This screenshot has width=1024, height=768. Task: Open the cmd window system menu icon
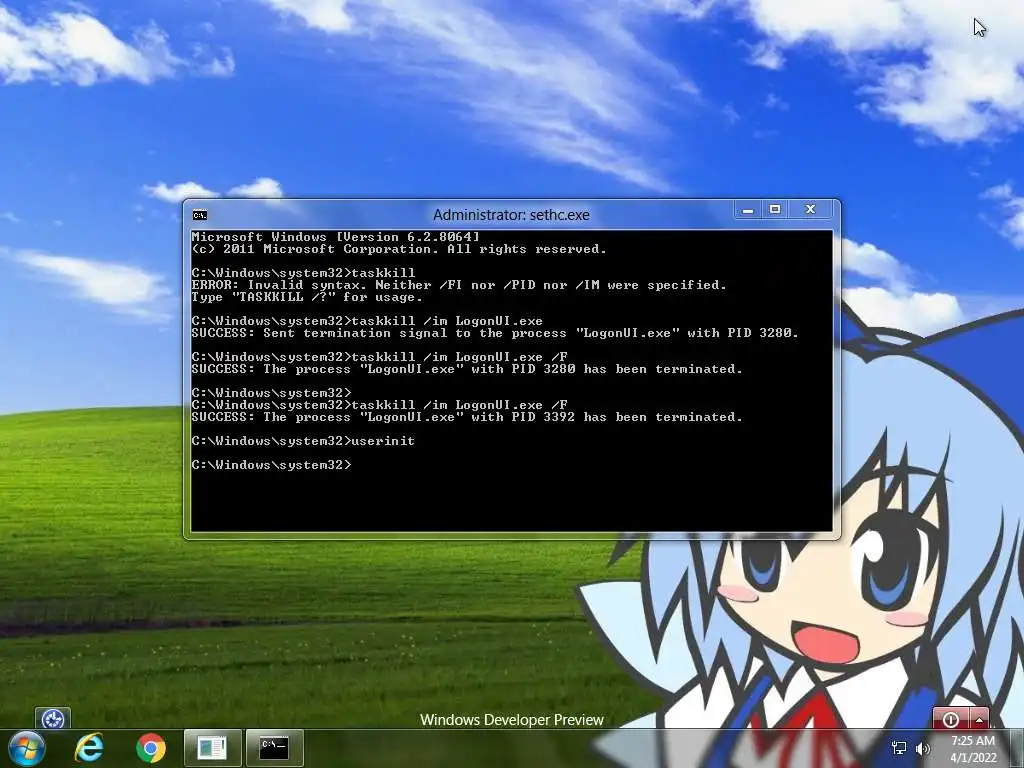200,215
